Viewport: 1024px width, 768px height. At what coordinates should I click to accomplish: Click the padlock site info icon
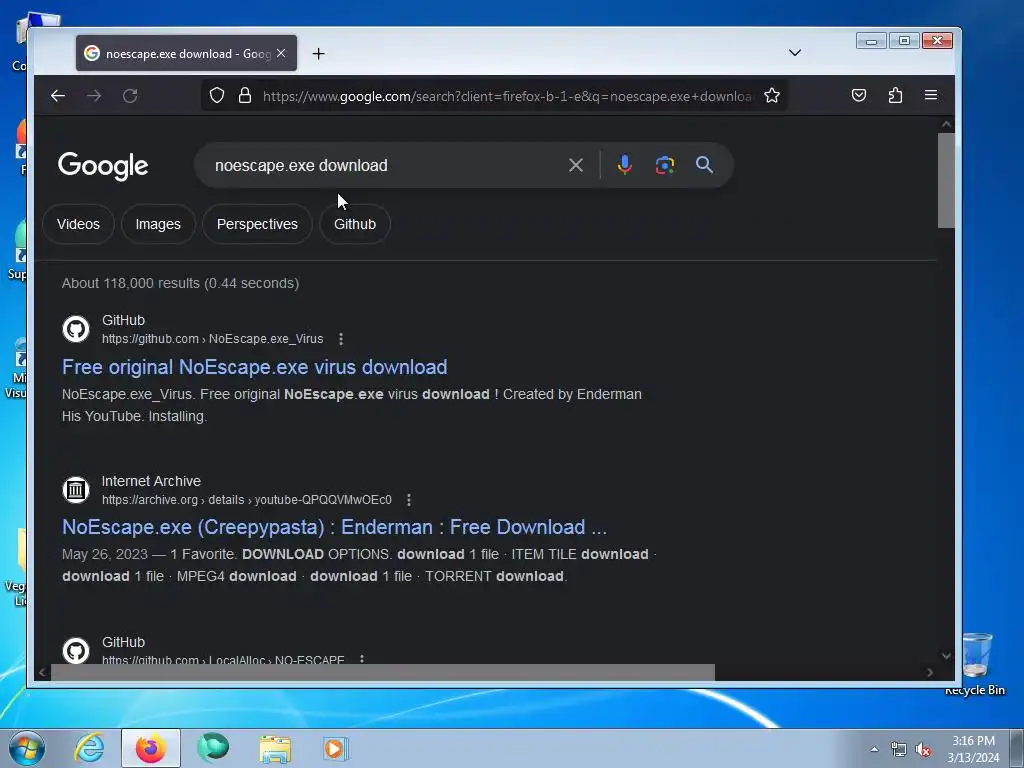[245, 96]
